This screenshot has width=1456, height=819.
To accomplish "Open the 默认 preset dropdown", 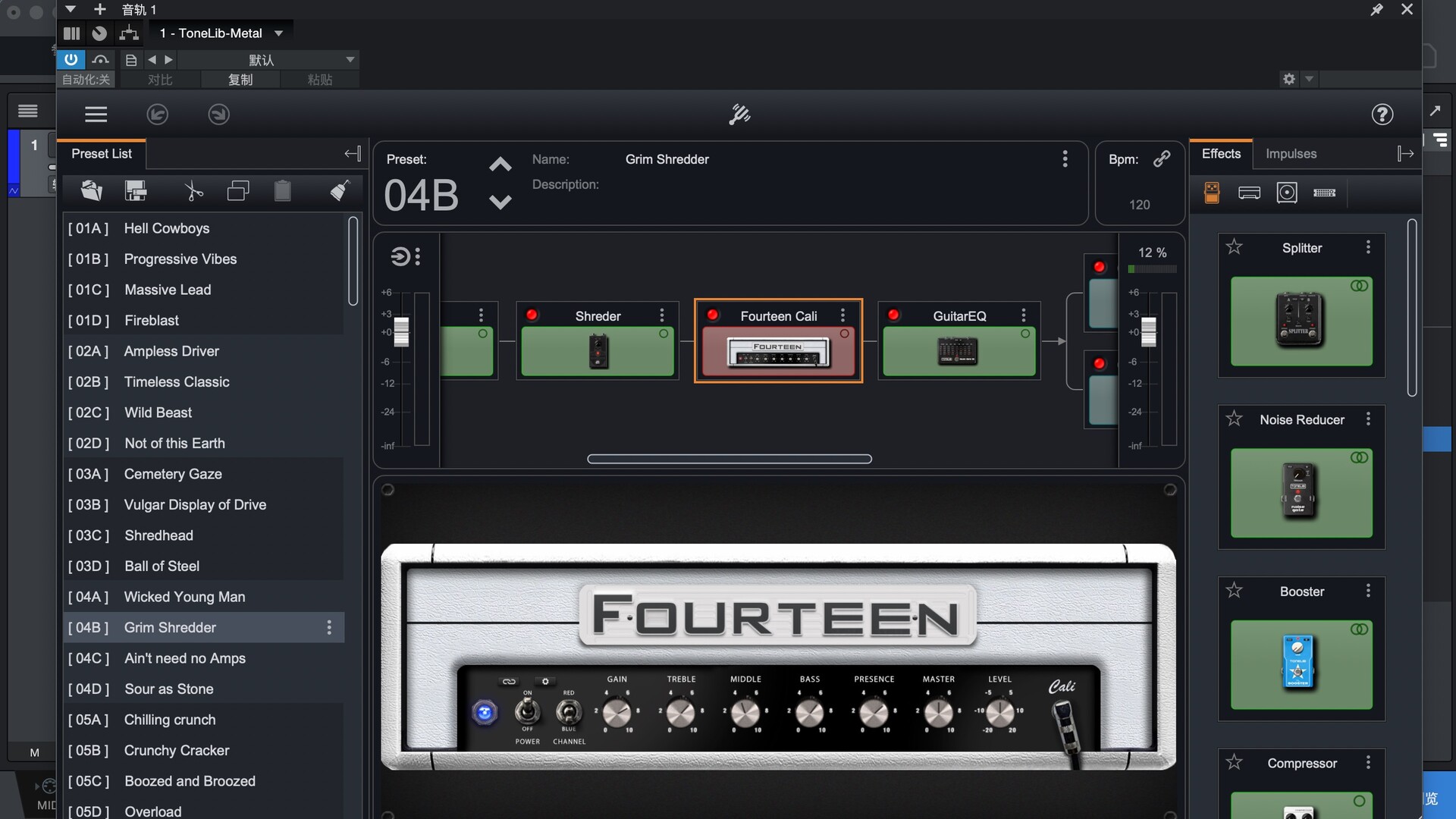I will pos(268,60).
